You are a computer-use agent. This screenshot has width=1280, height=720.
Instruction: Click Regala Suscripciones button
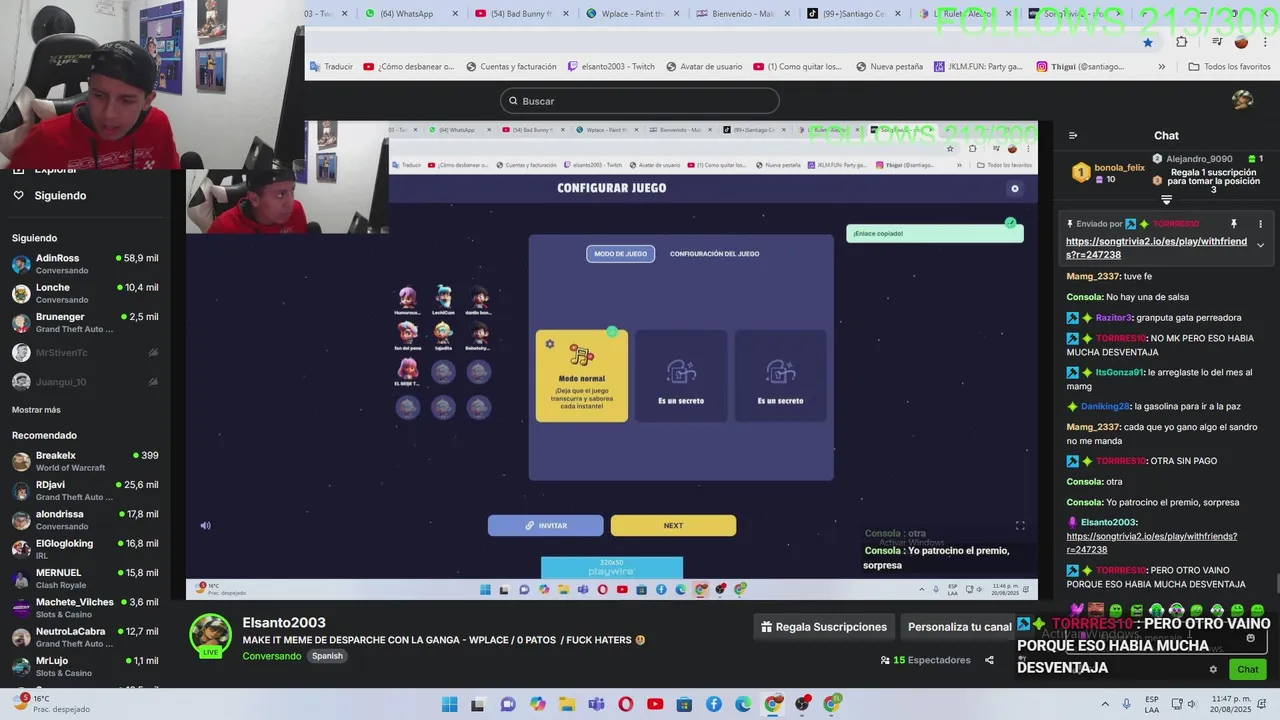coord(824,627)
